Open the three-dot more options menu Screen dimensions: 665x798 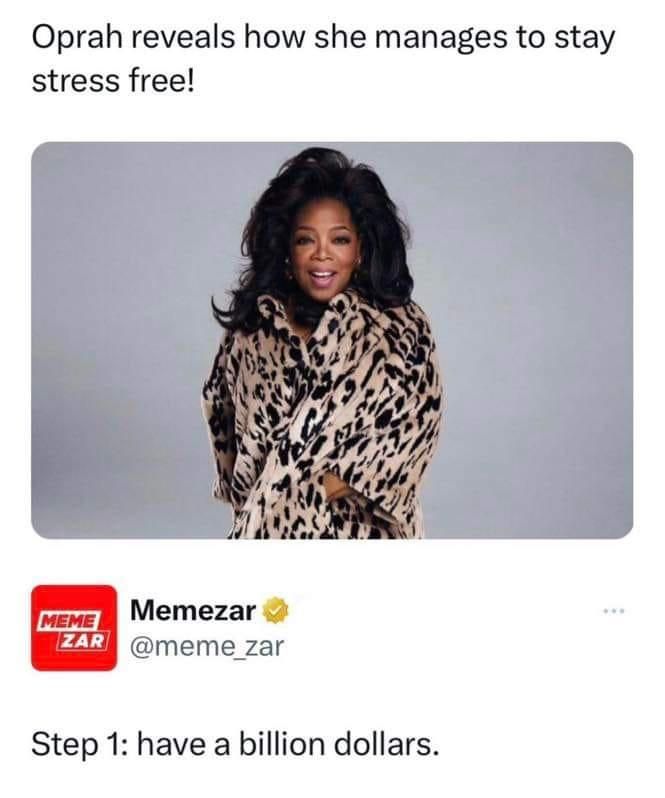613,610
